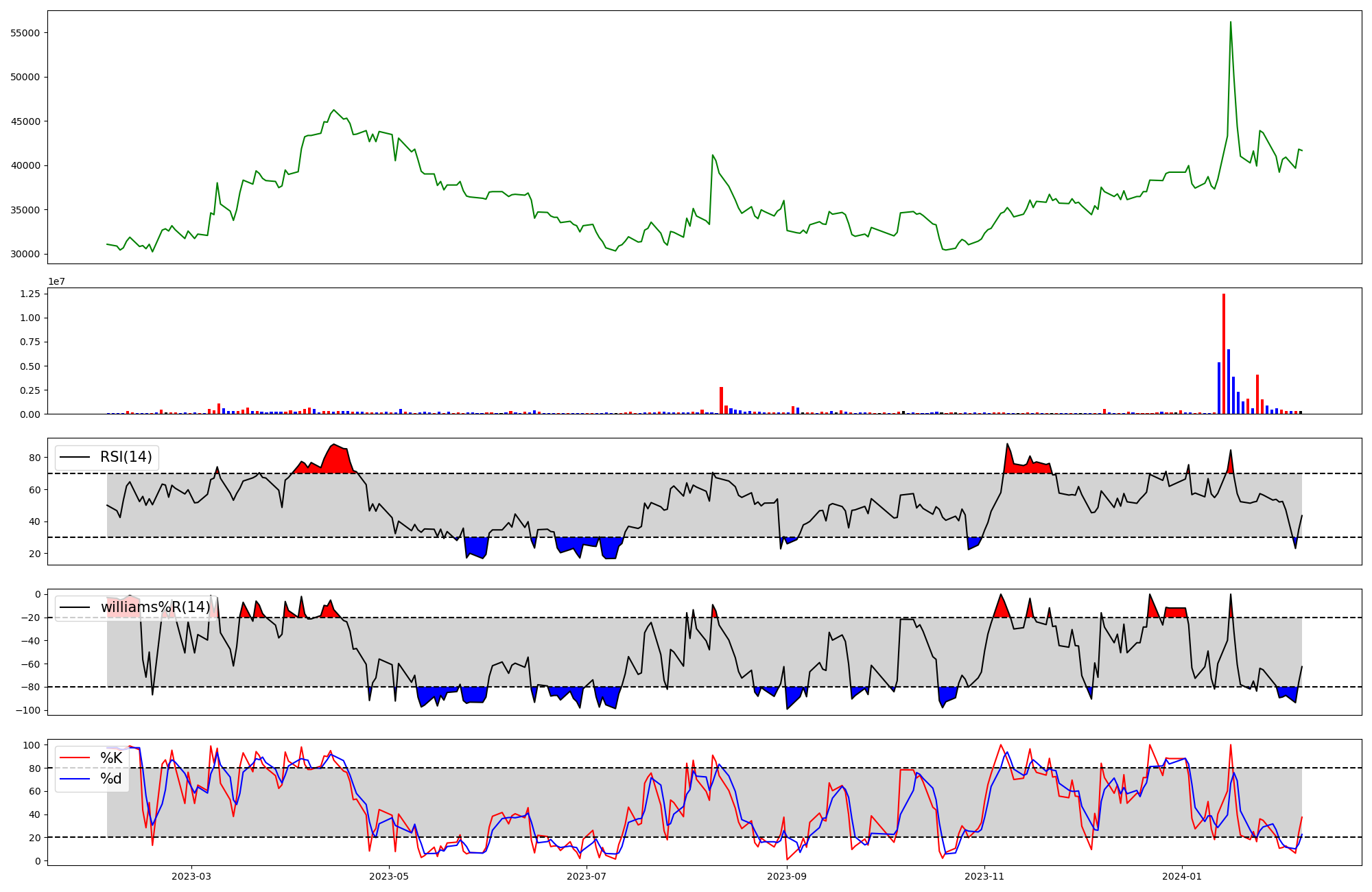The width and height of the screenshot is (1372, 892).
Task: Click the tallest red volume bar
Action: point(1224,353)
